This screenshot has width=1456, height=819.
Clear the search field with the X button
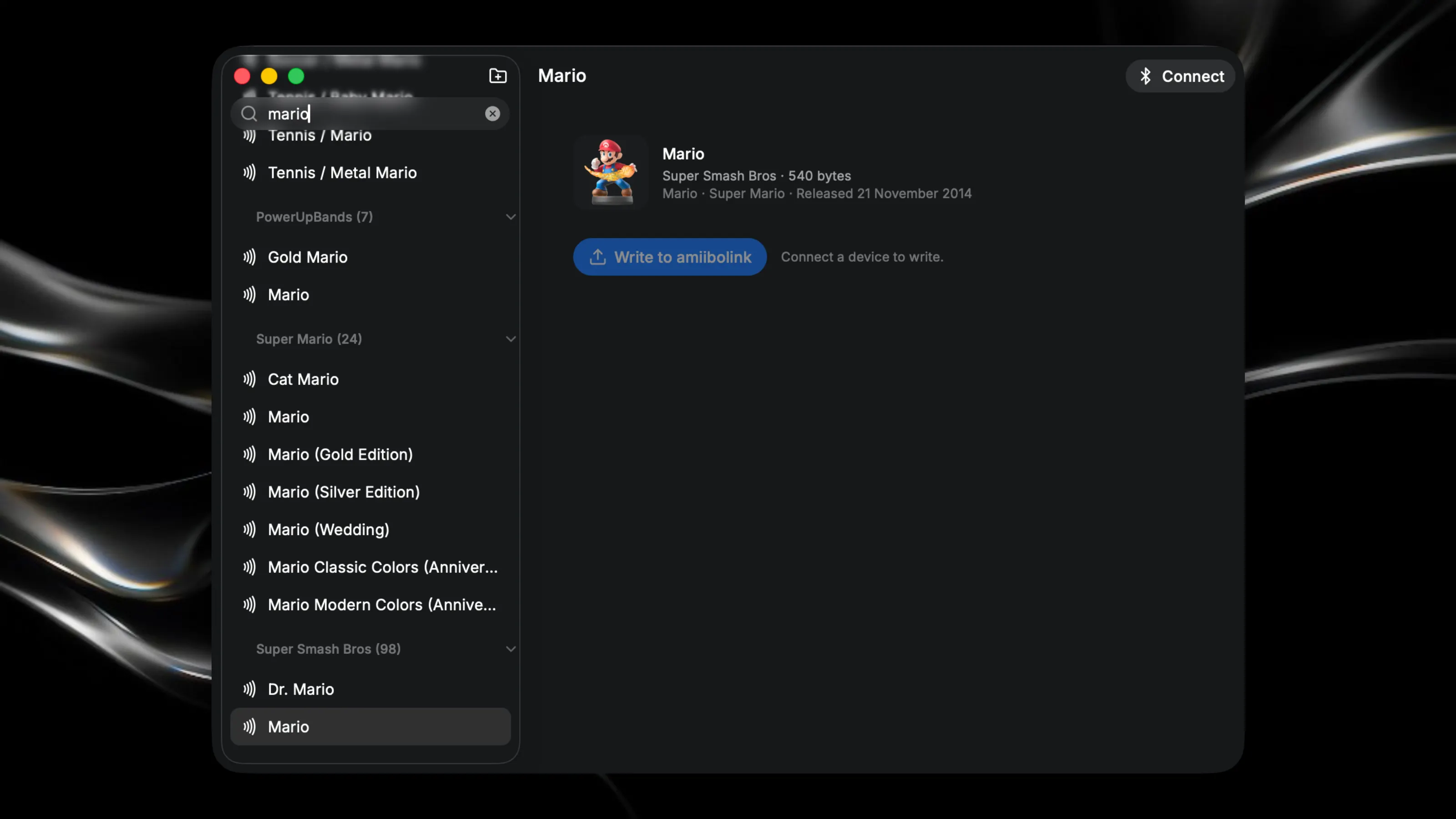pyautogui.click(x=492, y=114)
